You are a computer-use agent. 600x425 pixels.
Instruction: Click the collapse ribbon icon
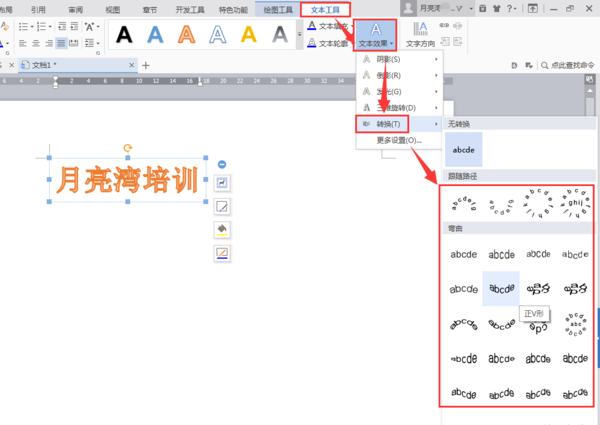(532, 8)
